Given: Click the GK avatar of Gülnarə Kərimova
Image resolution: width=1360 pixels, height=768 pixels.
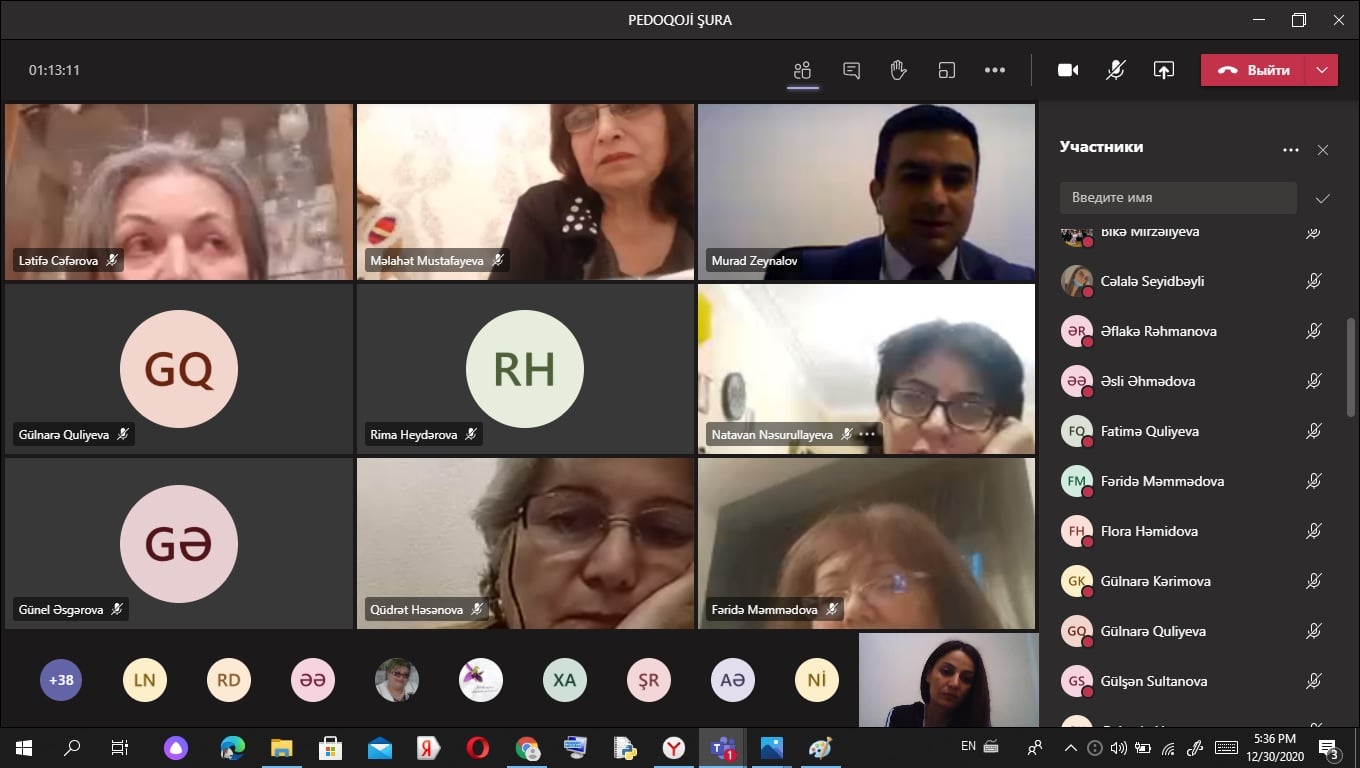Looking at the screenshot, I should coord(1076,581).
